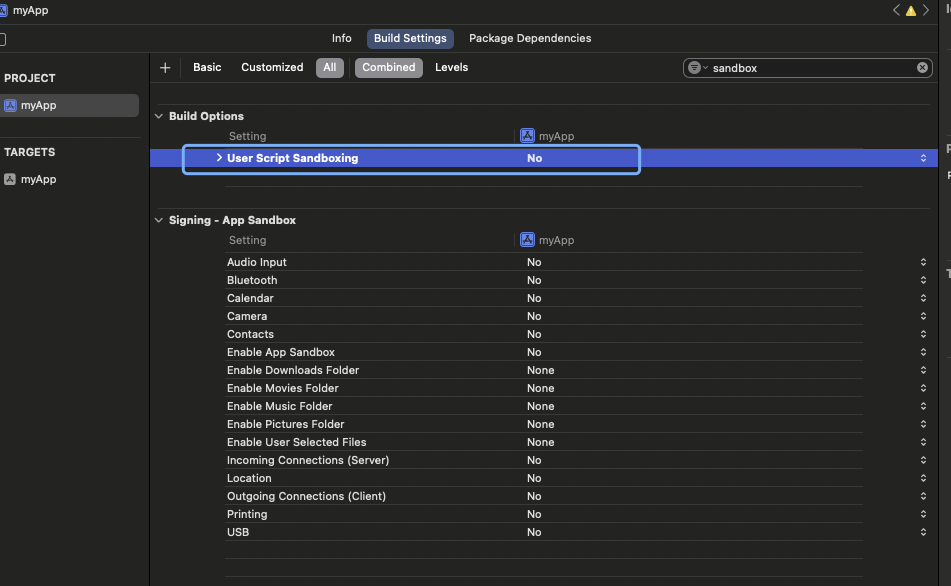
Task: Open Enable Movies Folder value stepper
Action: 923,388
